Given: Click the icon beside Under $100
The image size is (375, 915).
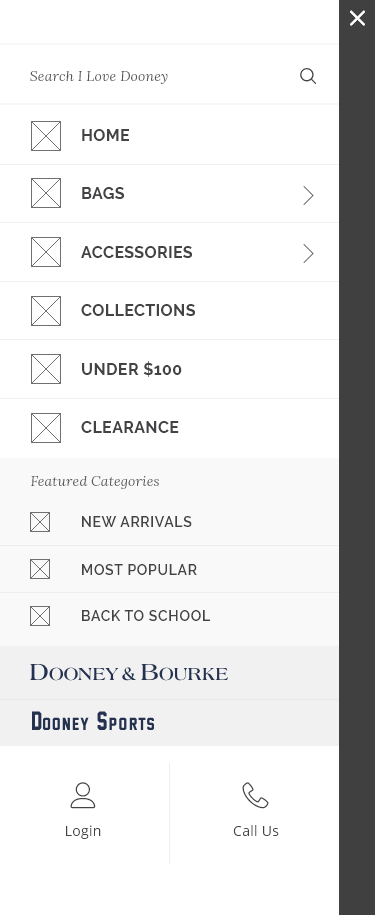Looking at the screenshot, I should point(45,369).
